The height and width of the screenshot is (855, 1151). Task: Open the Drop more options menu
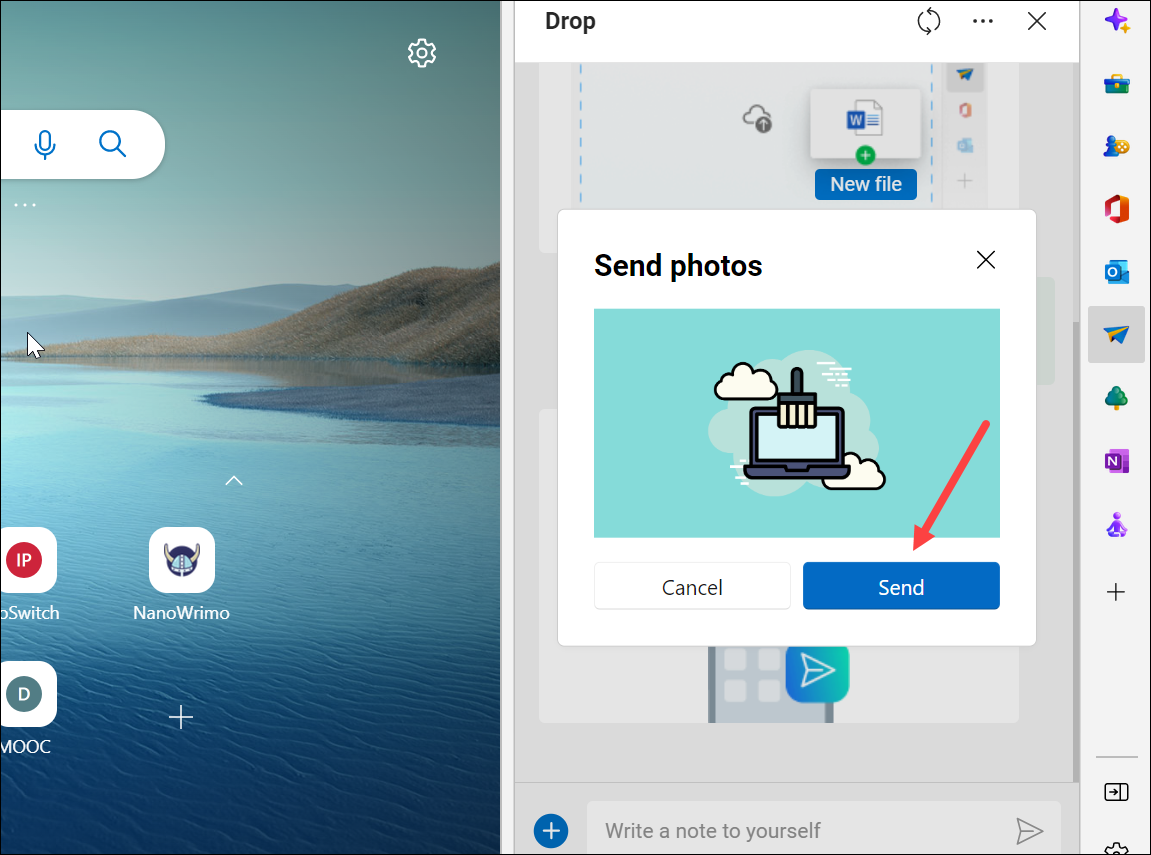[982, 20]
